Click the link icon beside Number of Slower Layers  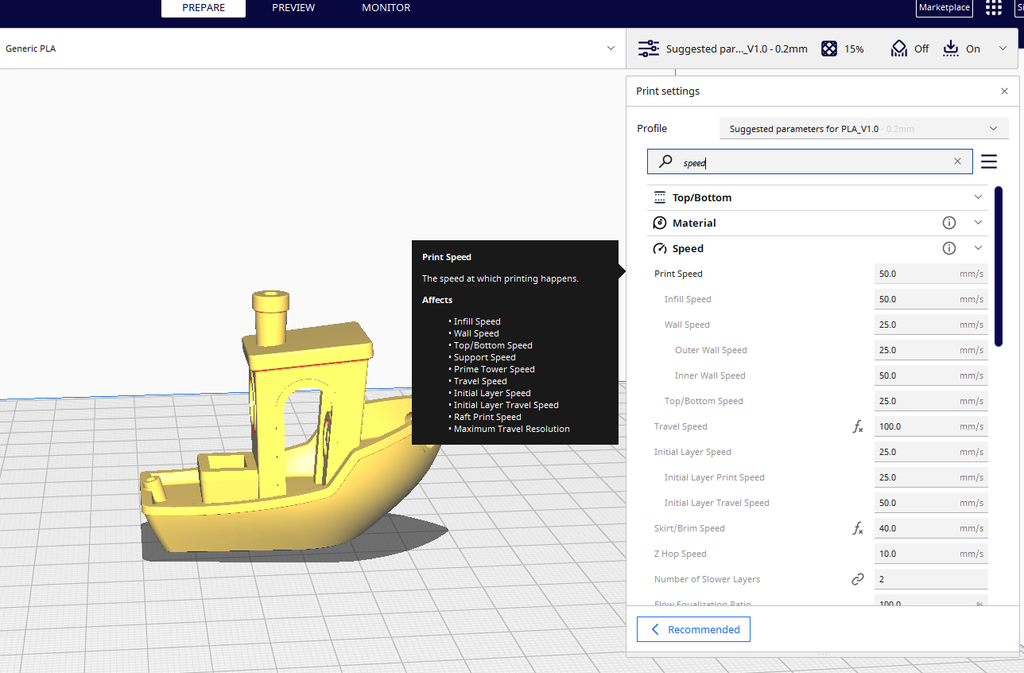point(857,578)
